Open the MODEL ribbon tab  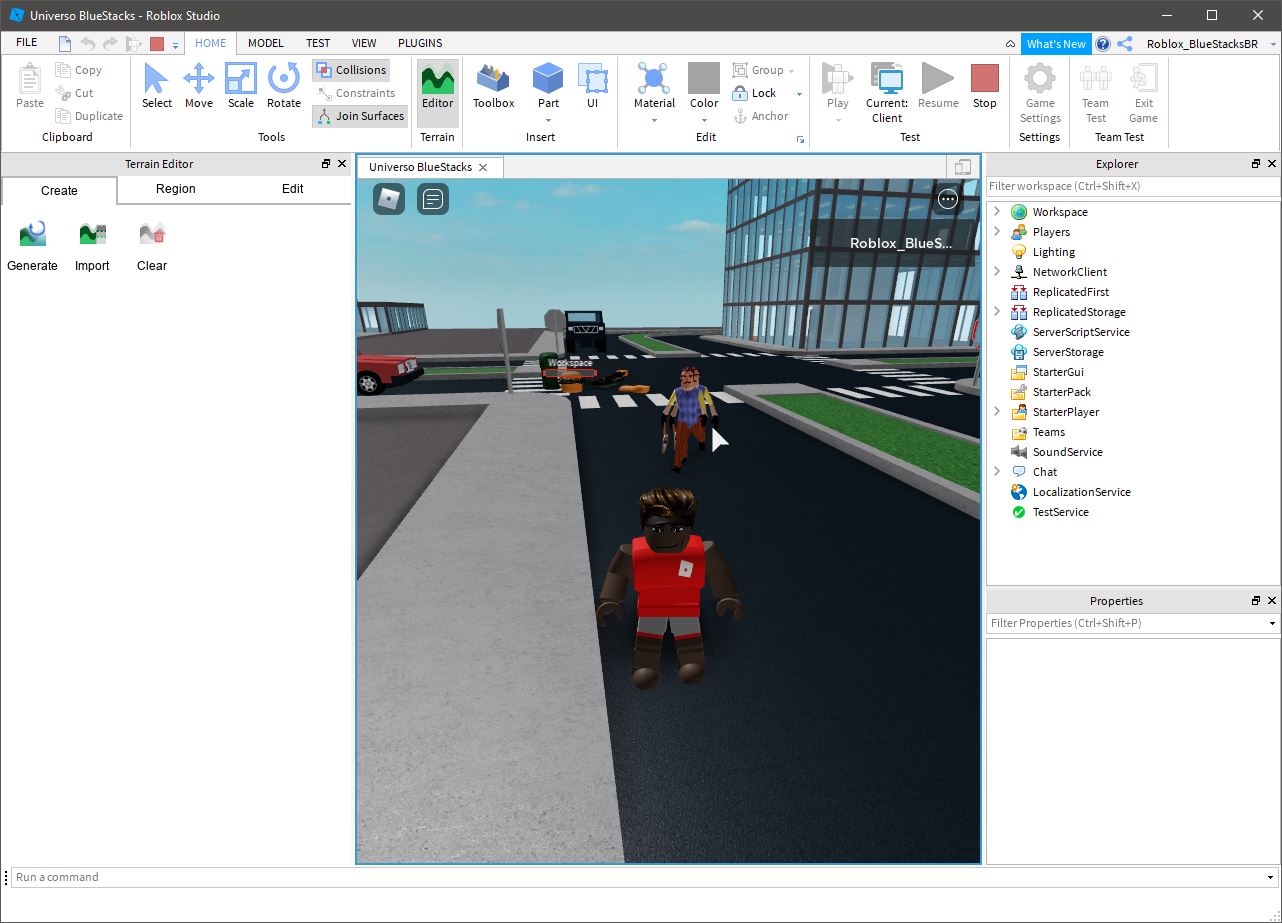[x=266, y=43]
